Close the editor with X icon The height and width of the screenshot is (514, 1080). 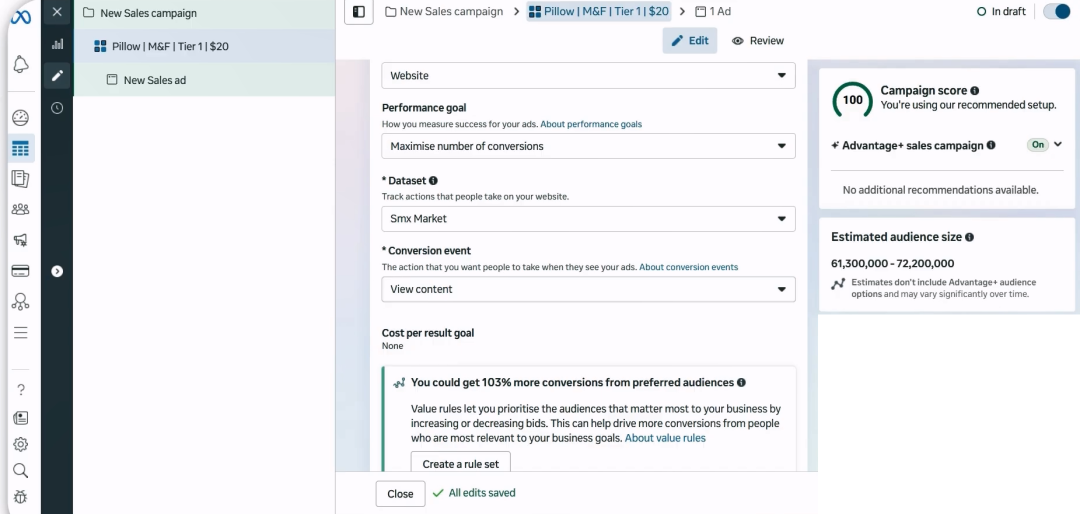tap(57, 12)
